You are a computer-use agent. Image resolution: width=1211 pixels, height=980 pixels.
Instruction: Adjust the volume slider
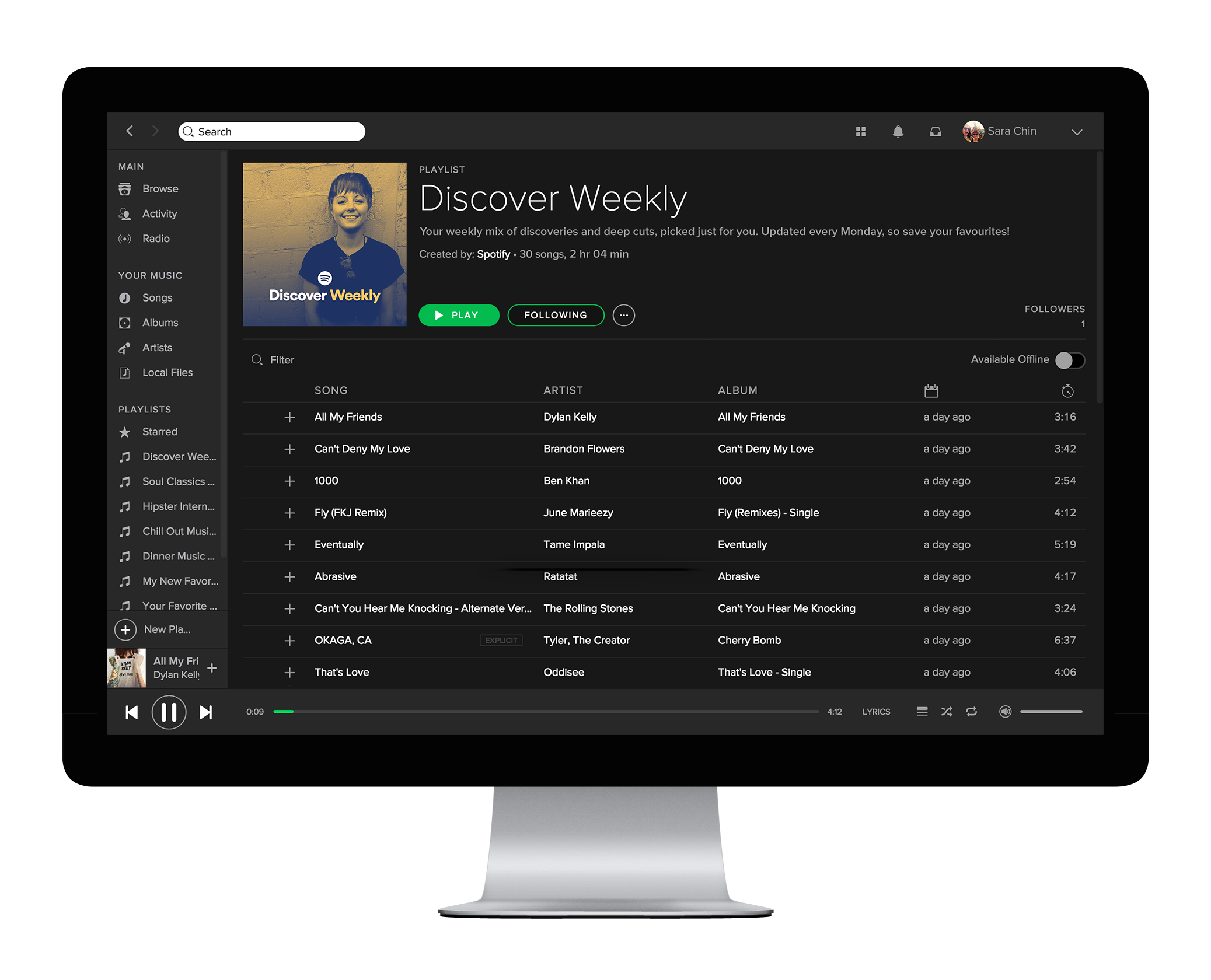click(1051, 712)
